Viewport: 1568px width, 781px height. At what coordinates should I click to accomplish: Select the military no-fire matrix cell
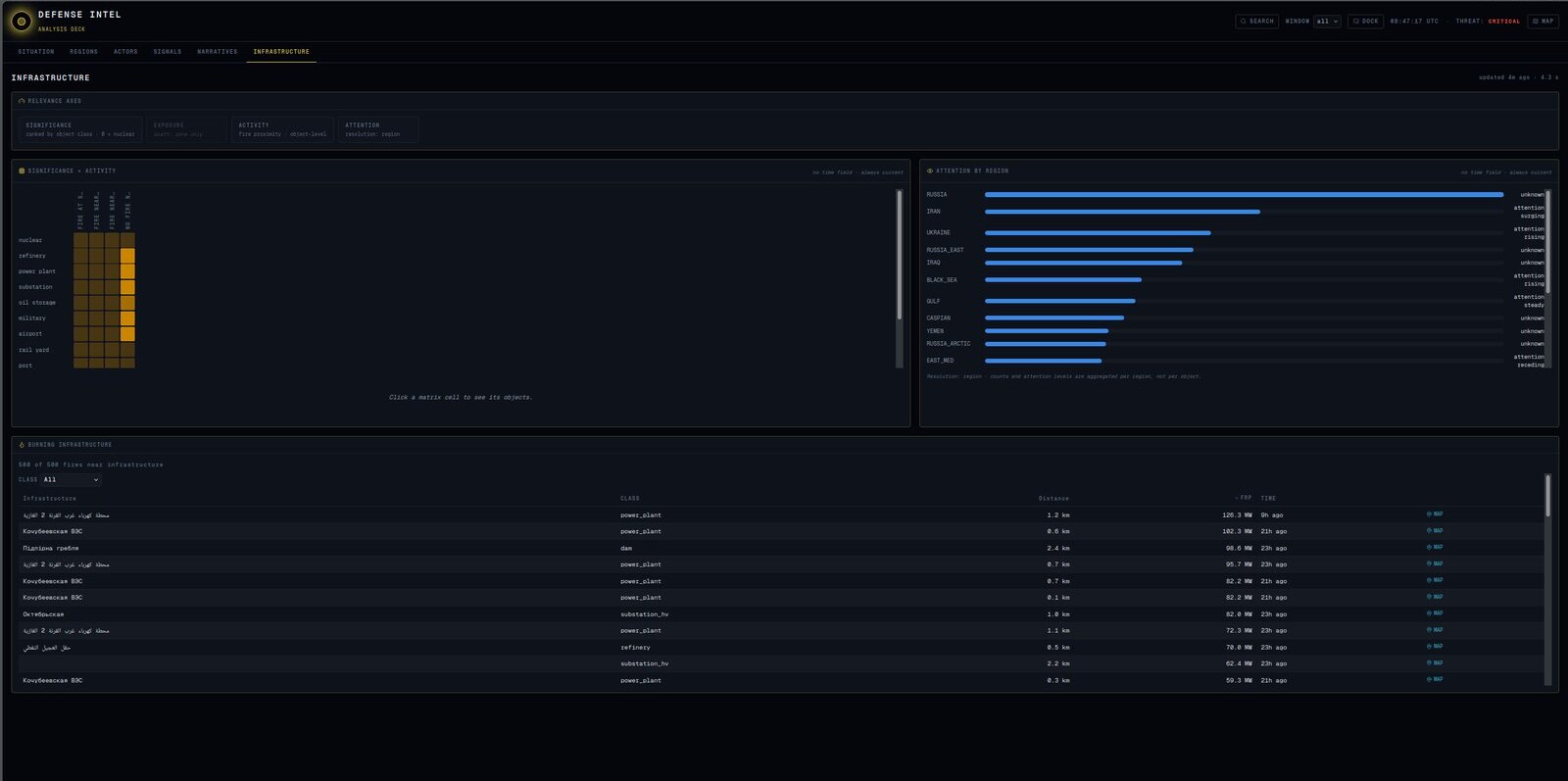click(127, 318)
